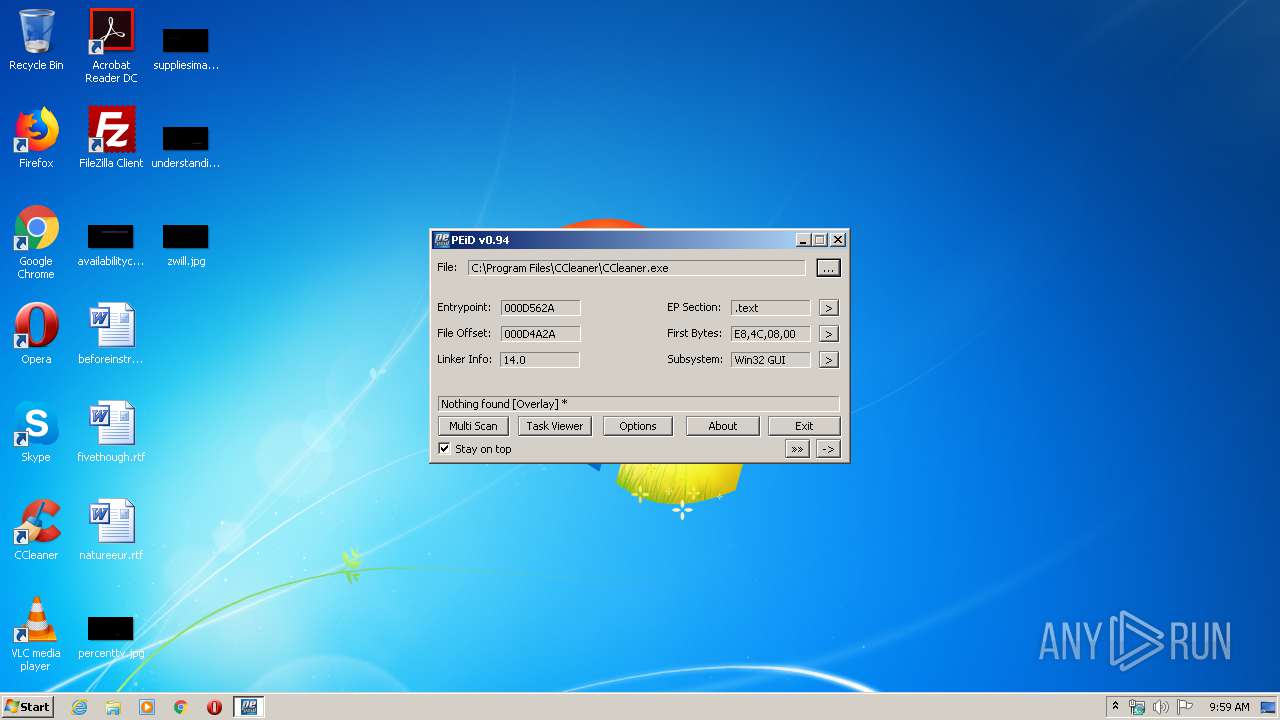Select the percentty.jpg file
The height and width of the screenshot is (720, 1280).
point(111,638)
